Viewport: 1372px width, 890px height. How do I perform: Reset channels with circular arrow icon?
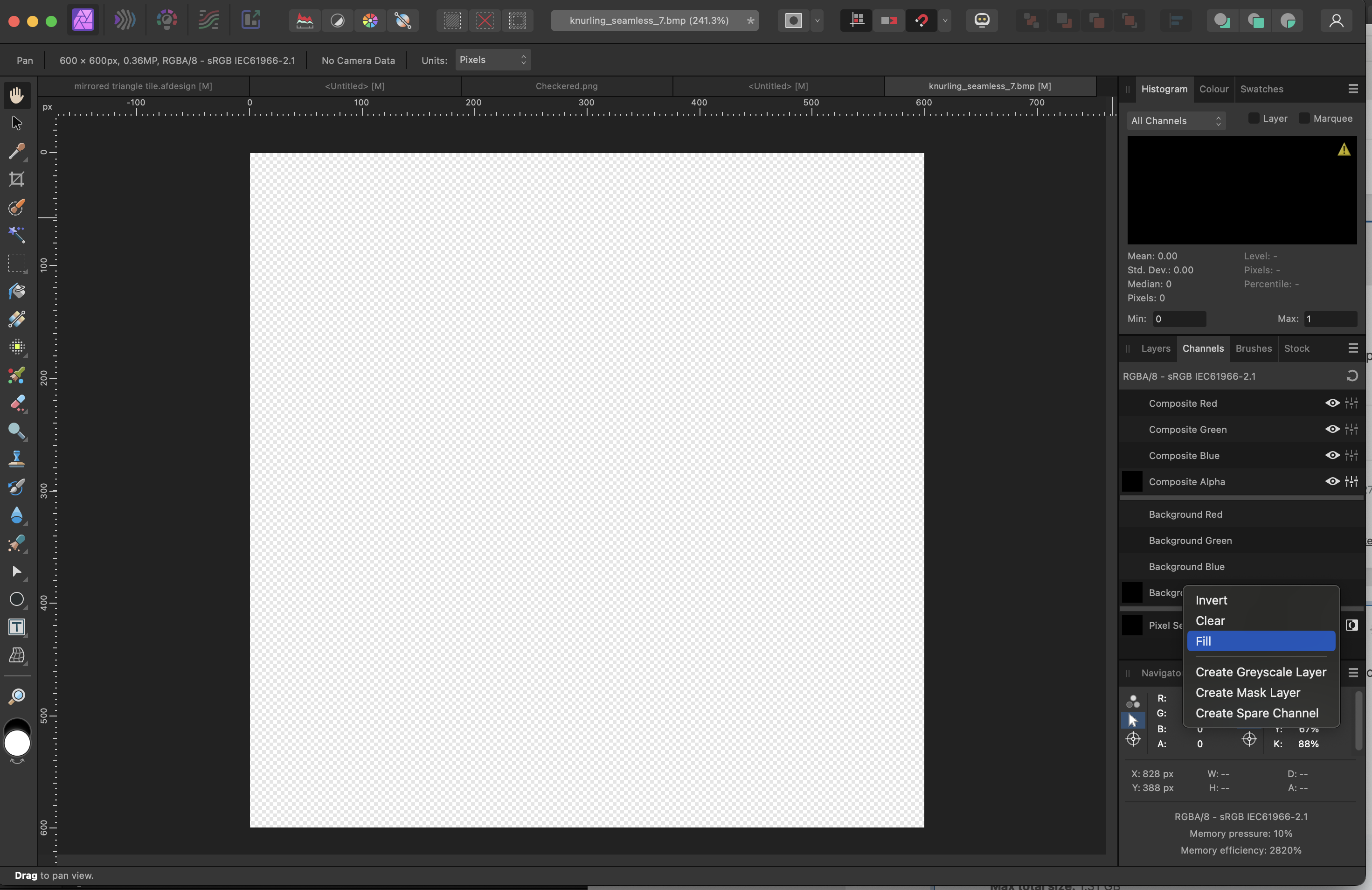pos(1352,376)
